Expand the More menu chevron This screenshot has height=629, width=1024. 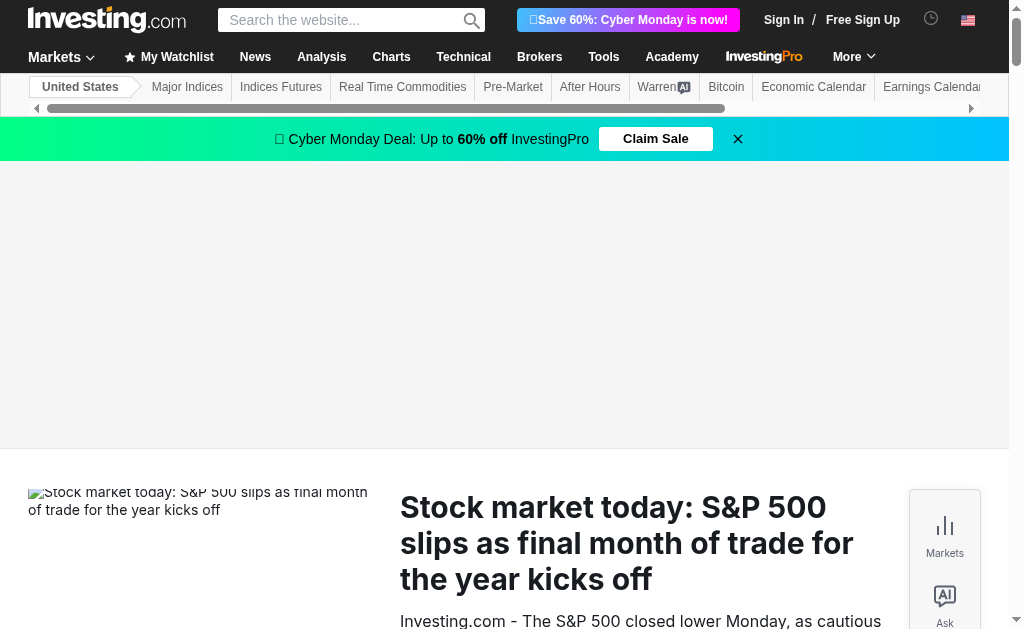tap(871, 57)
